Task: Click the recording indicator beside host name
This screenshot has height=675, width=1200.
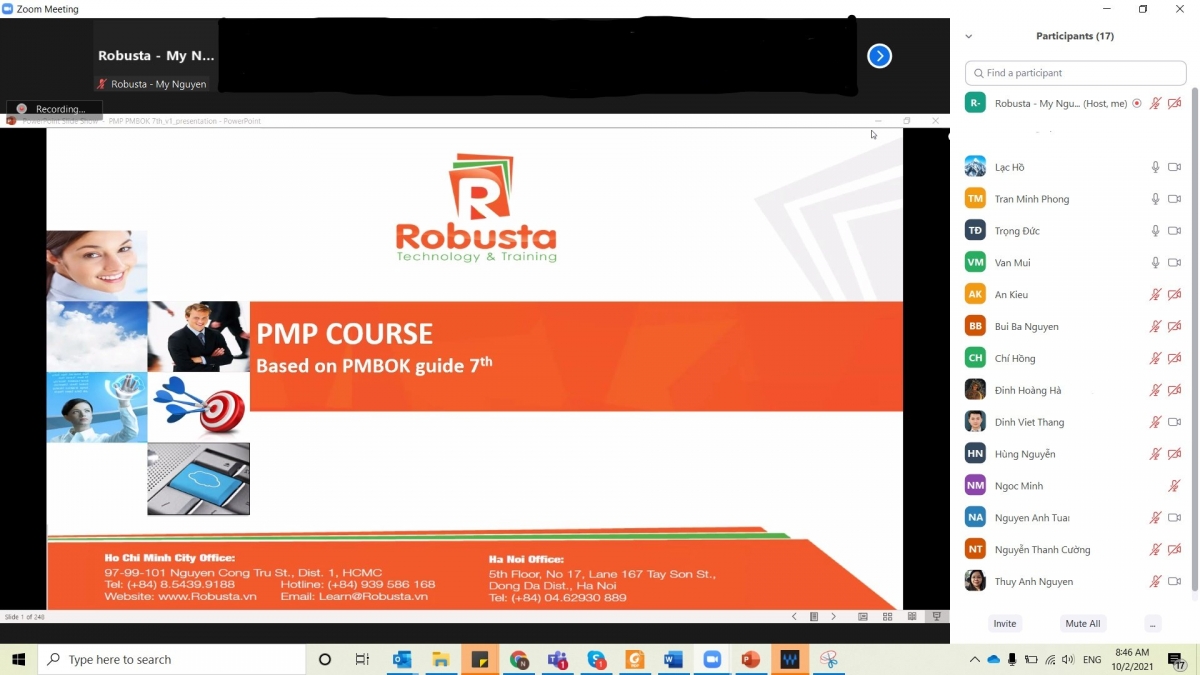Action: click(1137, 103)
